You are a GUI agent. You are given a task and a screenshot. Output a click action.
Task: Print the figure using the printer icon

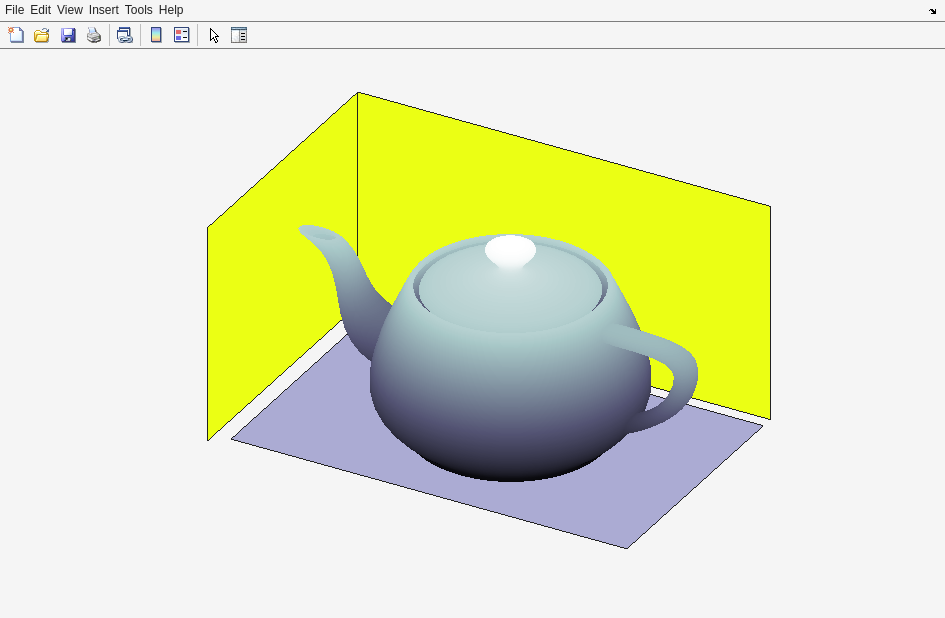tap(94, 35)
